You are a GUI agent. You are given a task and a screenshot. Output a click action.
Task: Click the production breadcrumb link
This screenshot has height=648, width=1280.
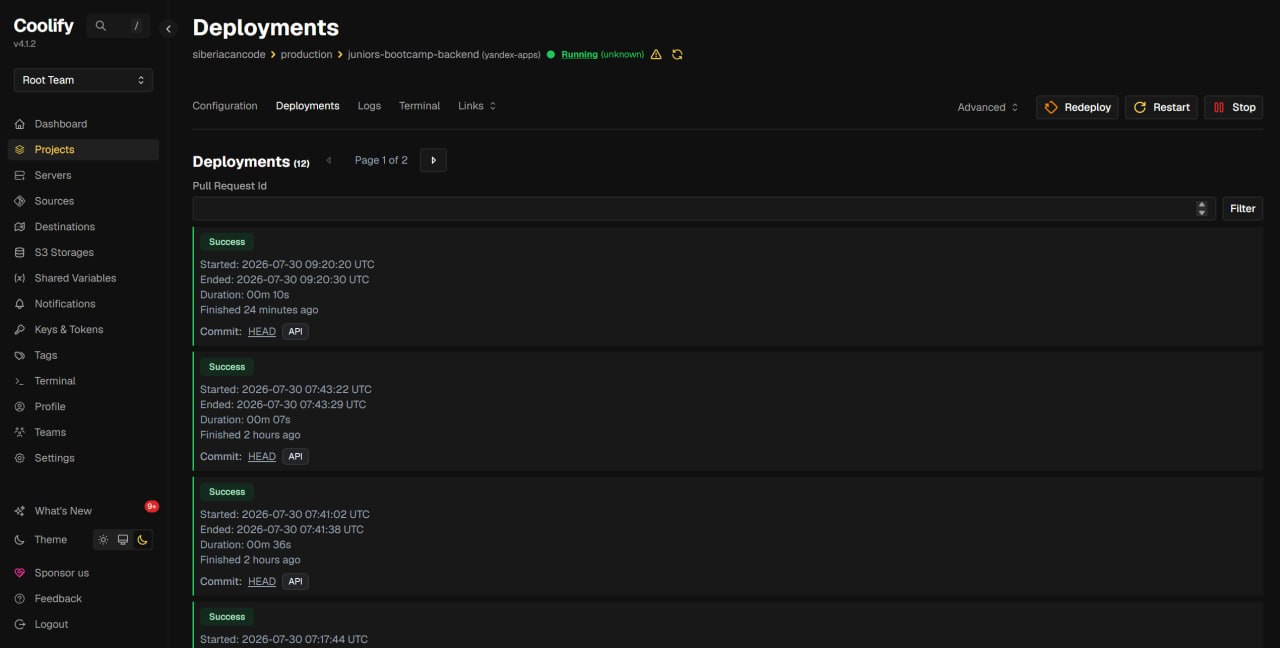306,55
